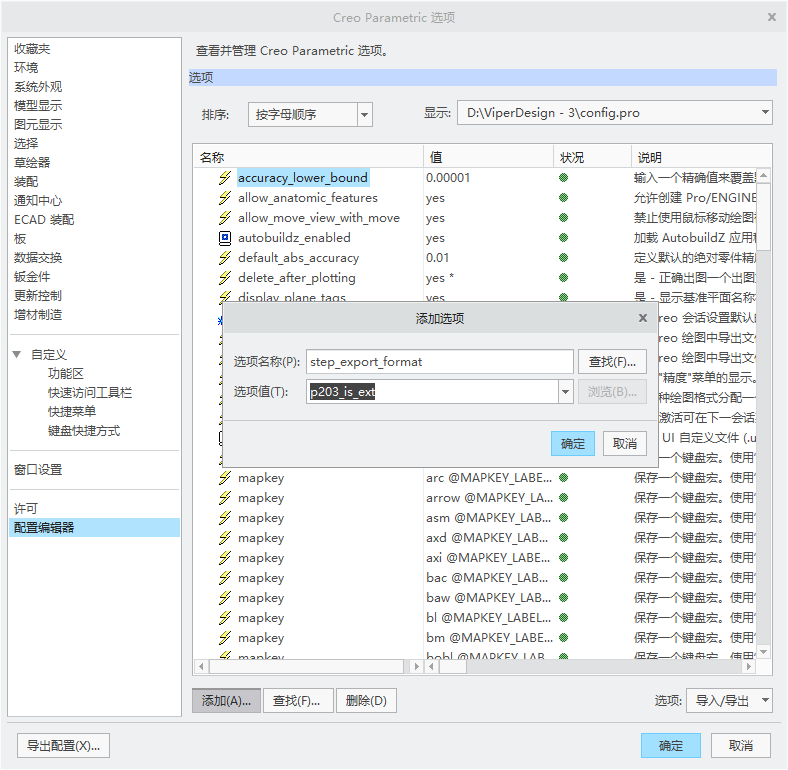788x770 pixels.
Task: Click the 名称 column header
Action: [x=308, y=157]
